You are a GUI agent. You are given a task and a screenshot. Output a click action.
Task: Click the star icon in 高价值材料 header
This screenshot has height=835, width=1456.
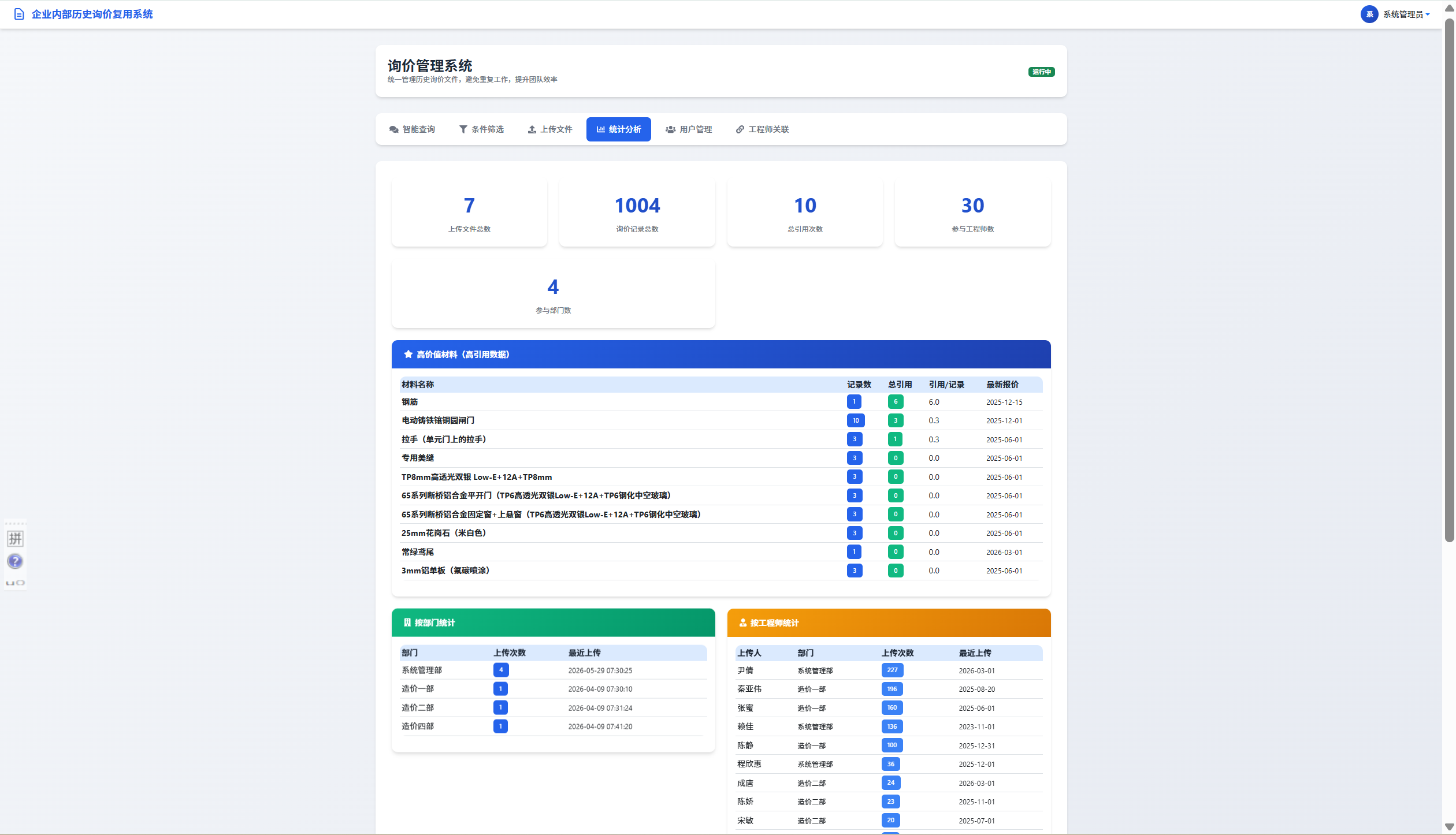tap(408, 354)
